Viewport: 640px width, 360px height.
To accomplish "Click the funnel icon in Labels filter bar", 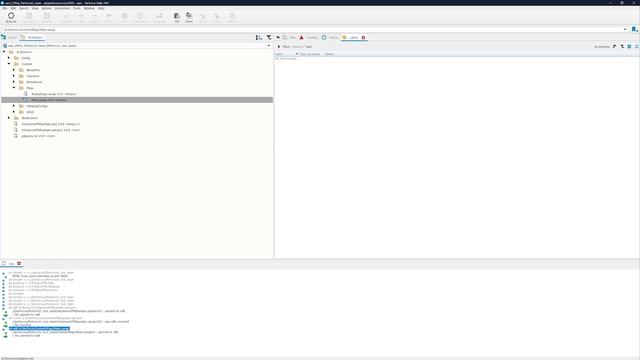I will coord(614,47).
